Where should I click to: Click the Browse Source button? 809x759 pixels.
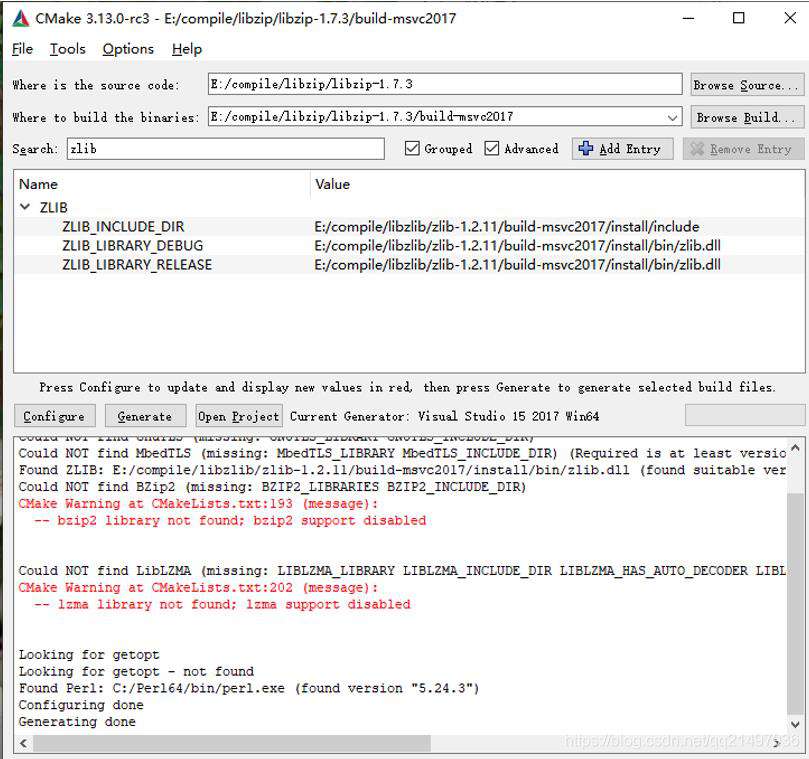[747, 85]
